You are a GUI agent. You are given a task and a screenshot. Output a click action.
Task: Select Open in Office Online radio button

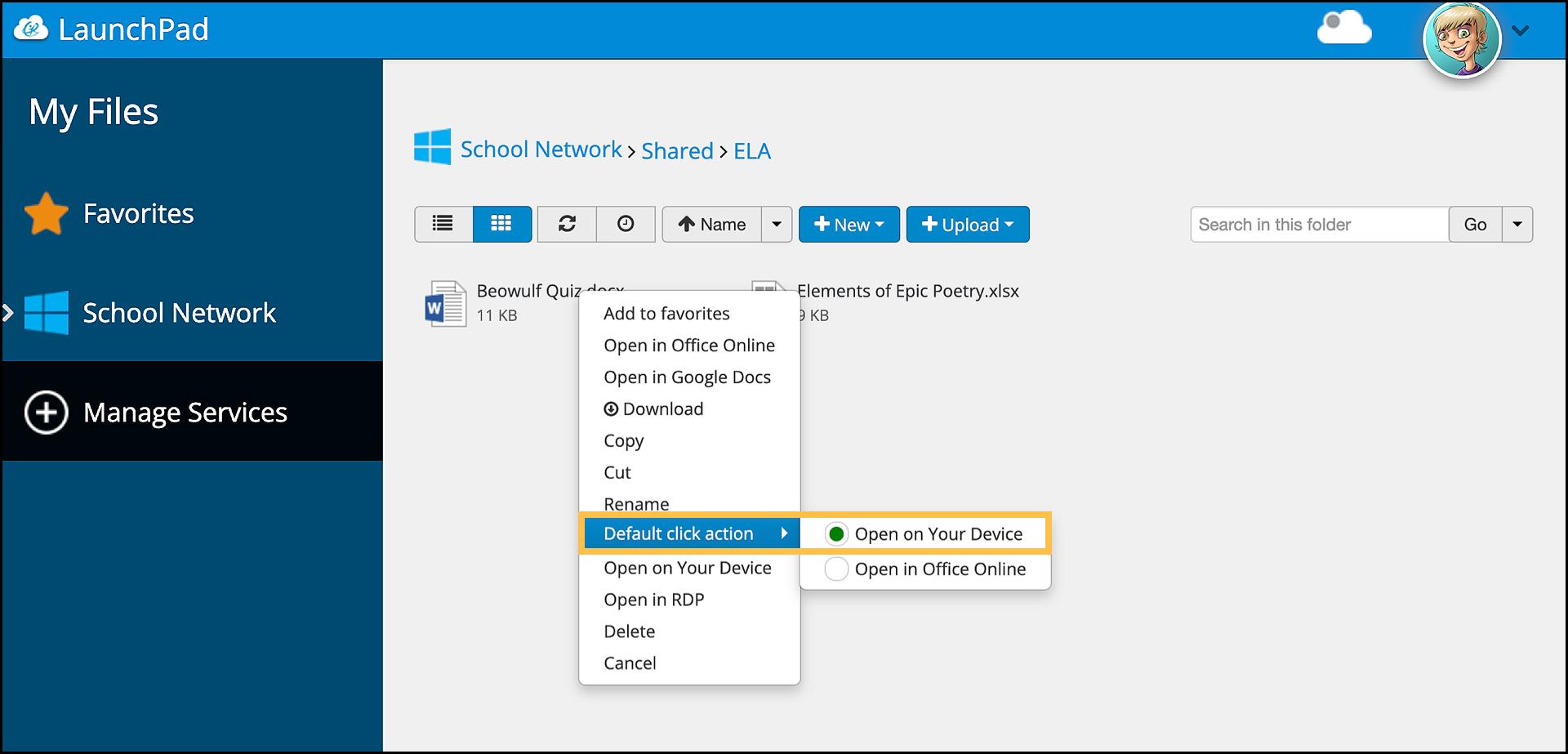836,569
